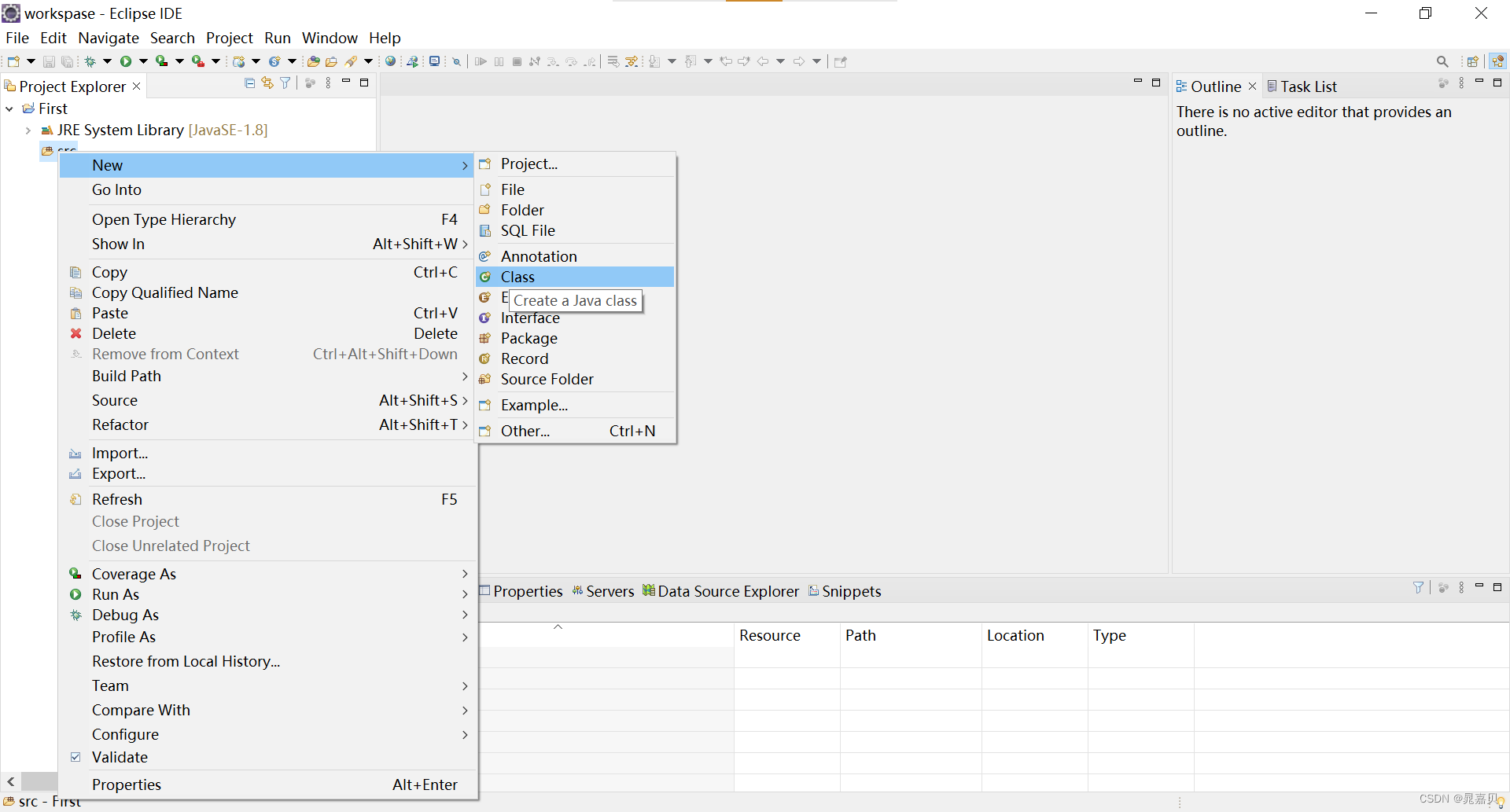Expand the Run As submenu
Image resolution: width=1510 pixels, height=812 pixels.
tap(267, 594)
